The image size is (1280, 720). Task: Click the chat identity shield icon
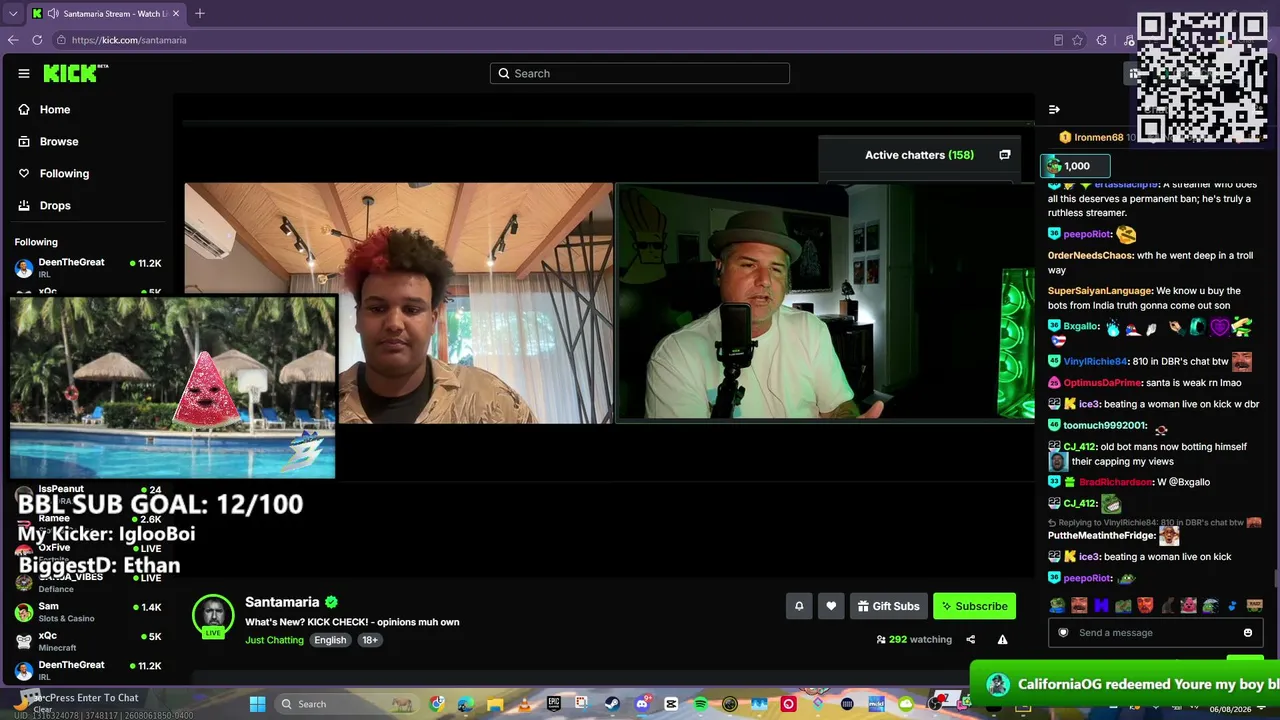1063,633
